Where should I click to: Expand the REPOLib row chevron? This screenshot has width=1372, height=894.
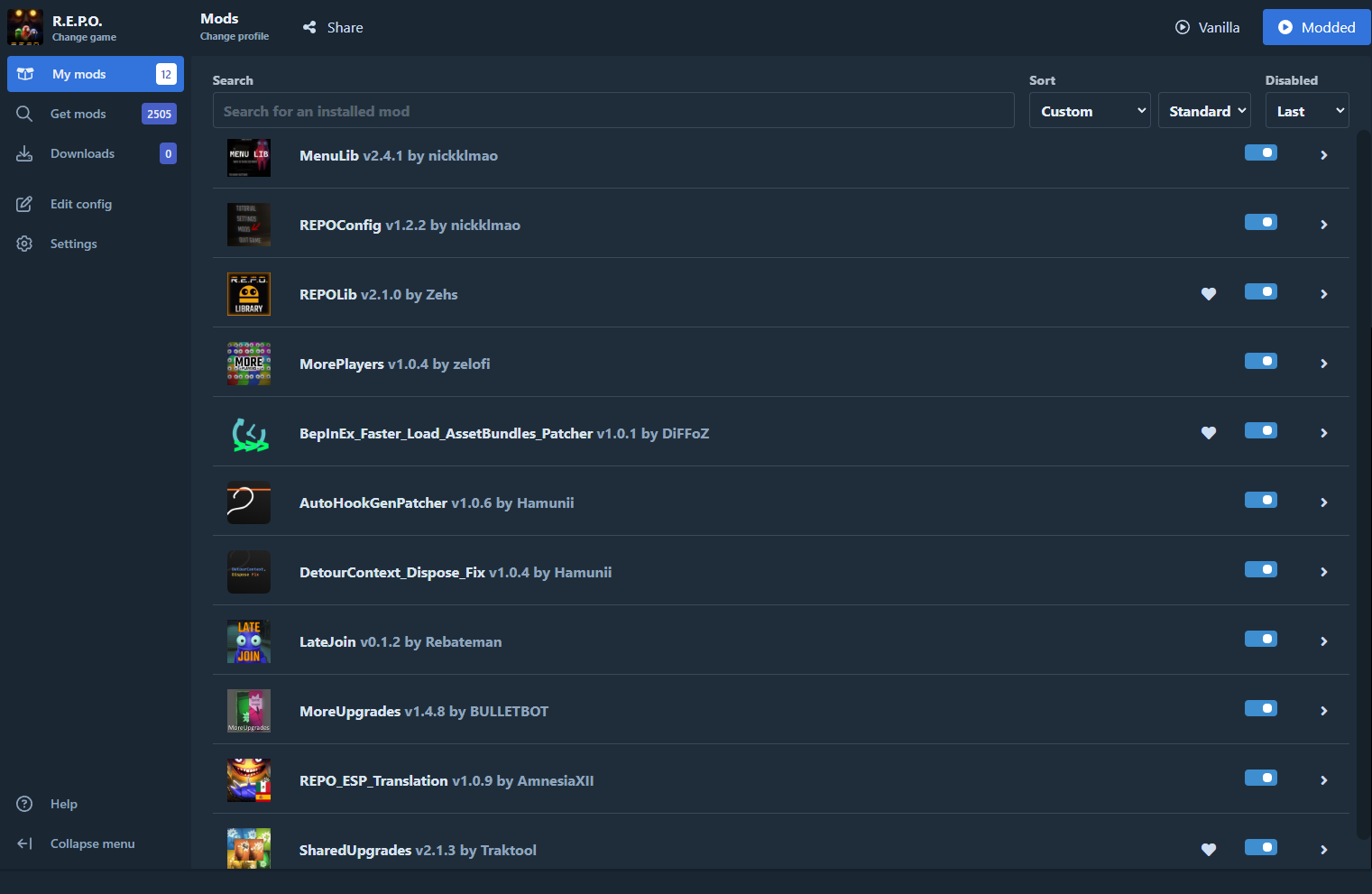(1324, 294)
